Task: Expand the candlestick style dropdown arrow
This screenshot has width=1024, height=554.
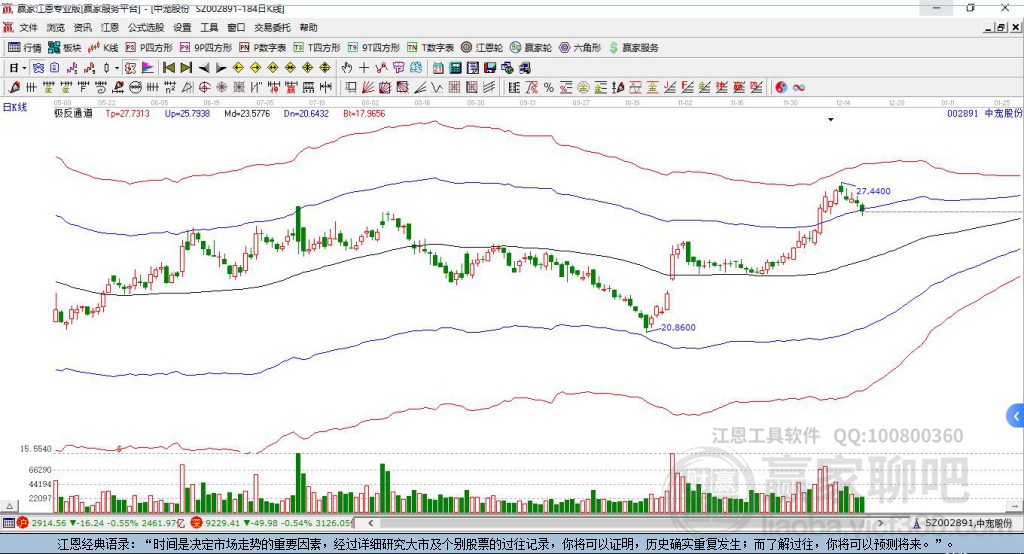Action: click(117, 68)
